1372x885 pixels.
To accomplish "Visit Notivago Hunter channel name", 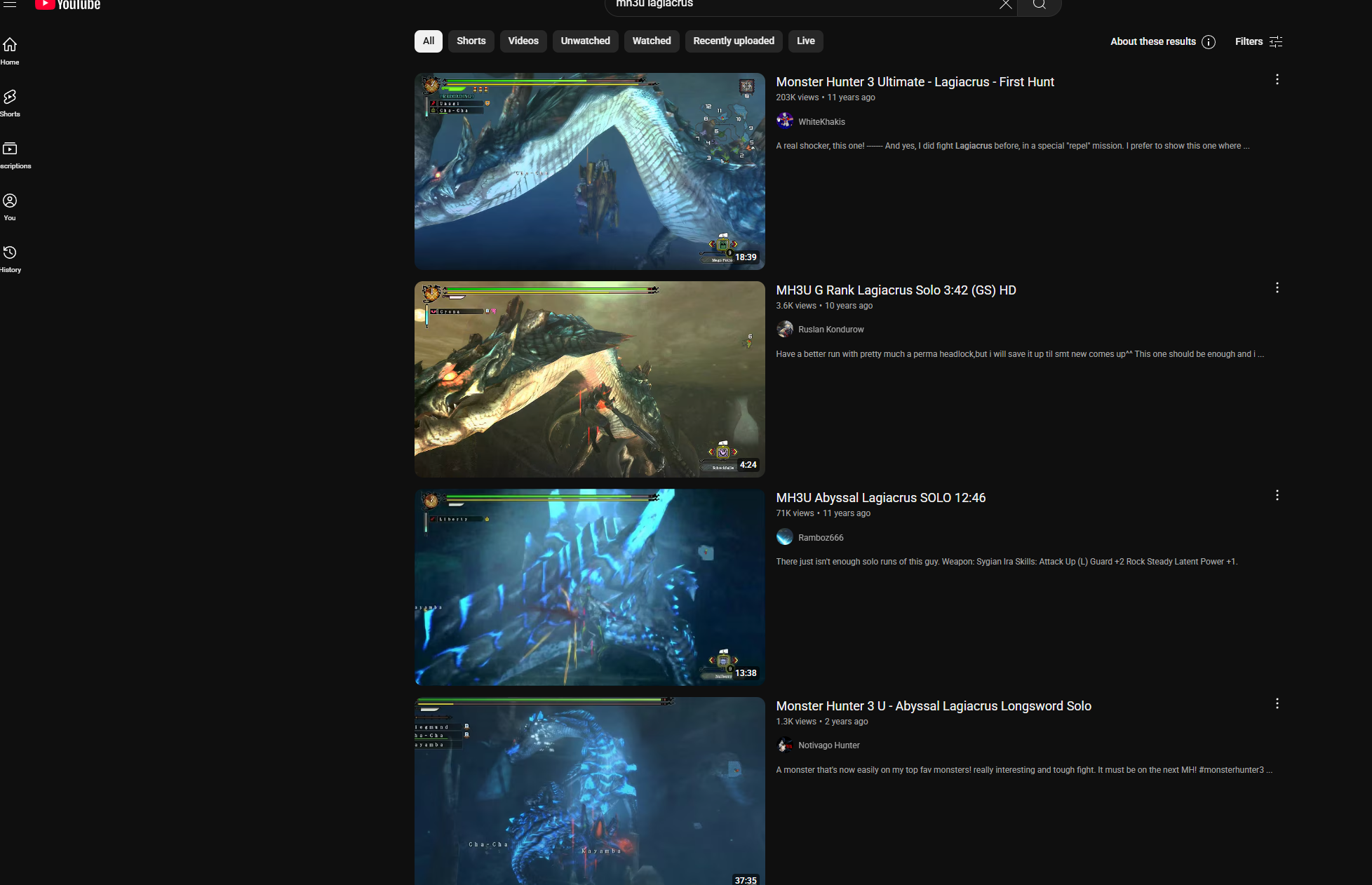I will 828,745.
